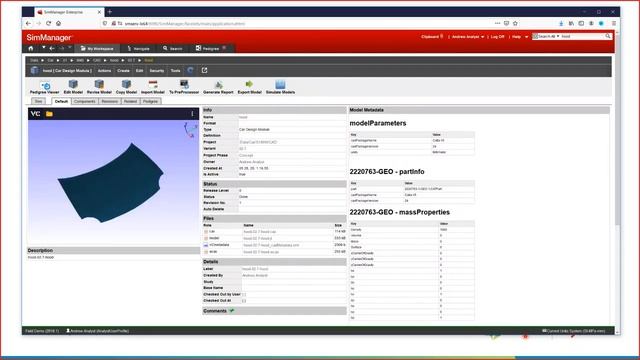
Task: Open the Simulate Models tool
Action: [x=280, y=87]
